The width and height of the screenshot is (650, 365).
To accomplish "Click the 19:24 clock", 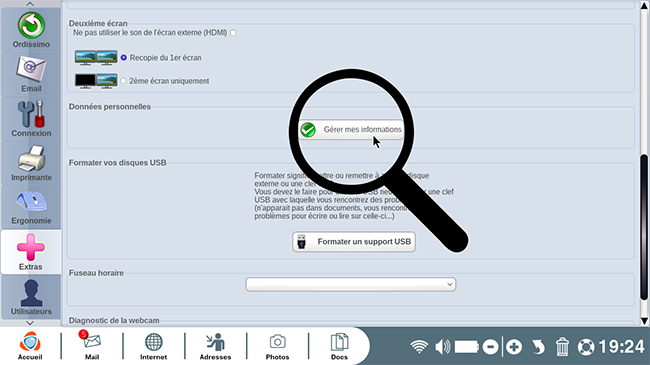I will 621,347.
